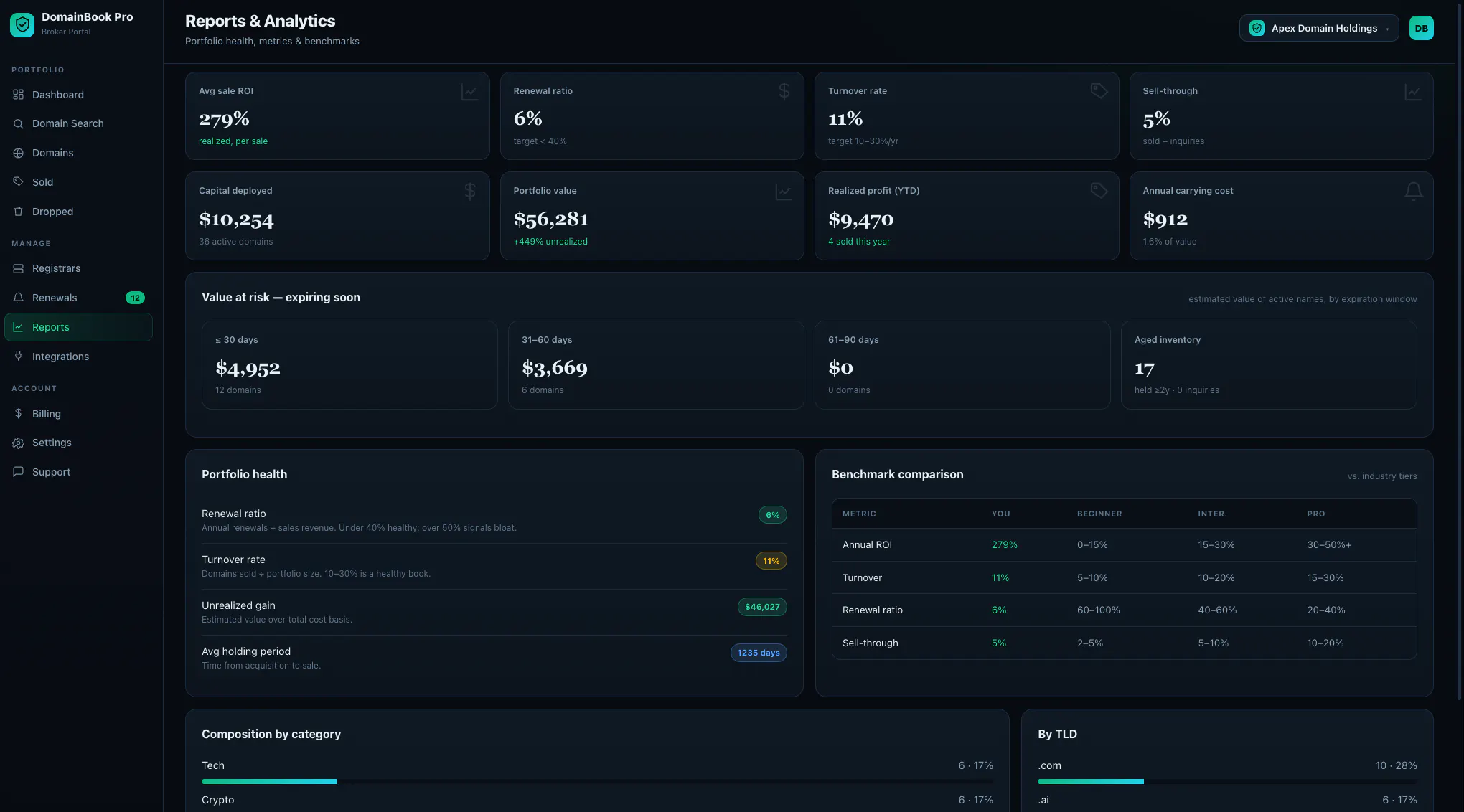Select the 12 renewals count badge

pyautogui.click(x=135, y=298)
